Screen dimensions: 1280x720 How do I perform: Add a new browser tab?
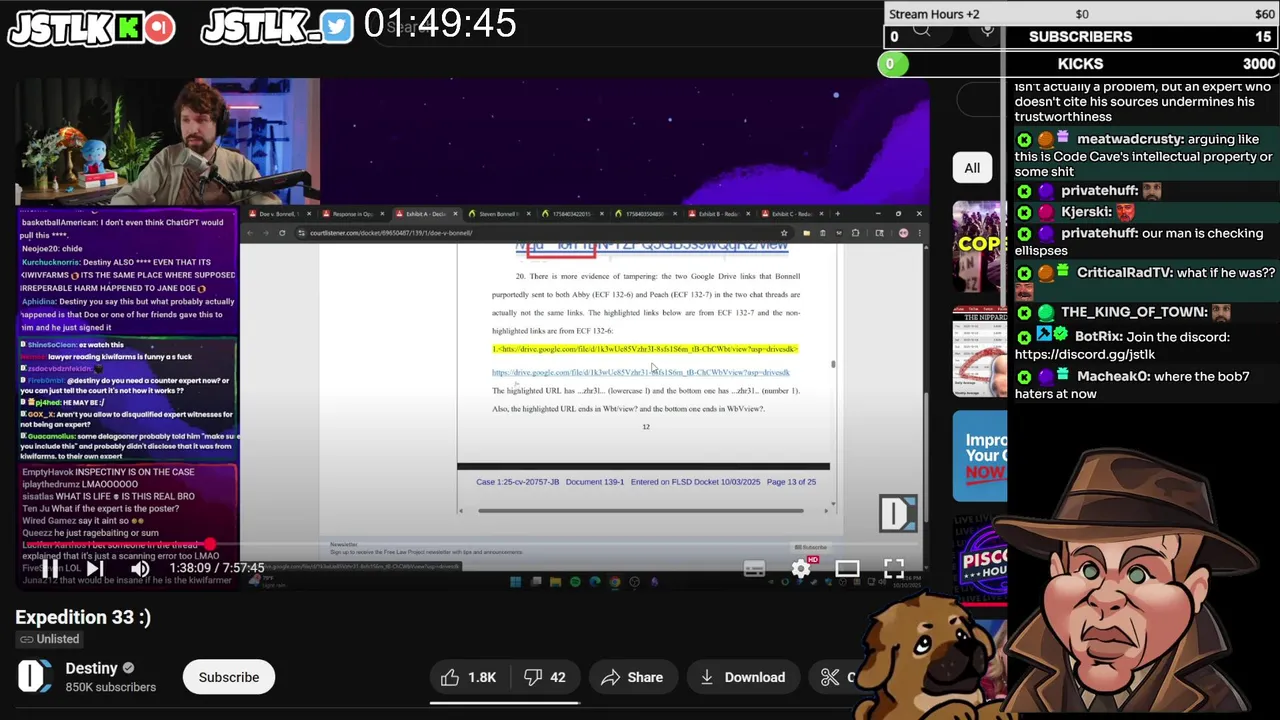point(837,214)
